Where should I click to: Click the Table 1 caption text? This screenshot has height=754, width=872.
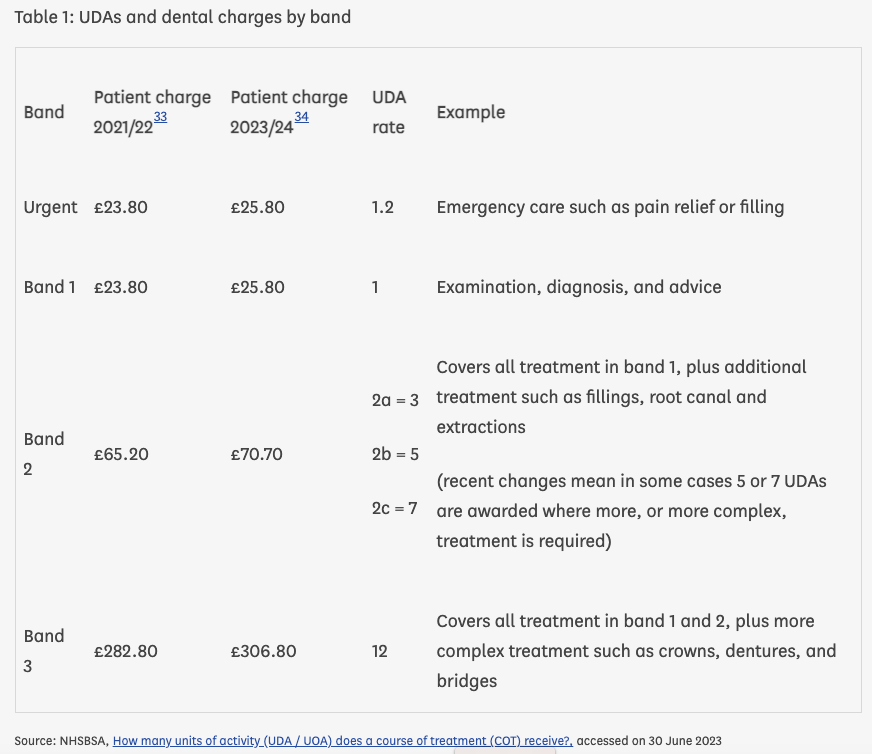183,17
